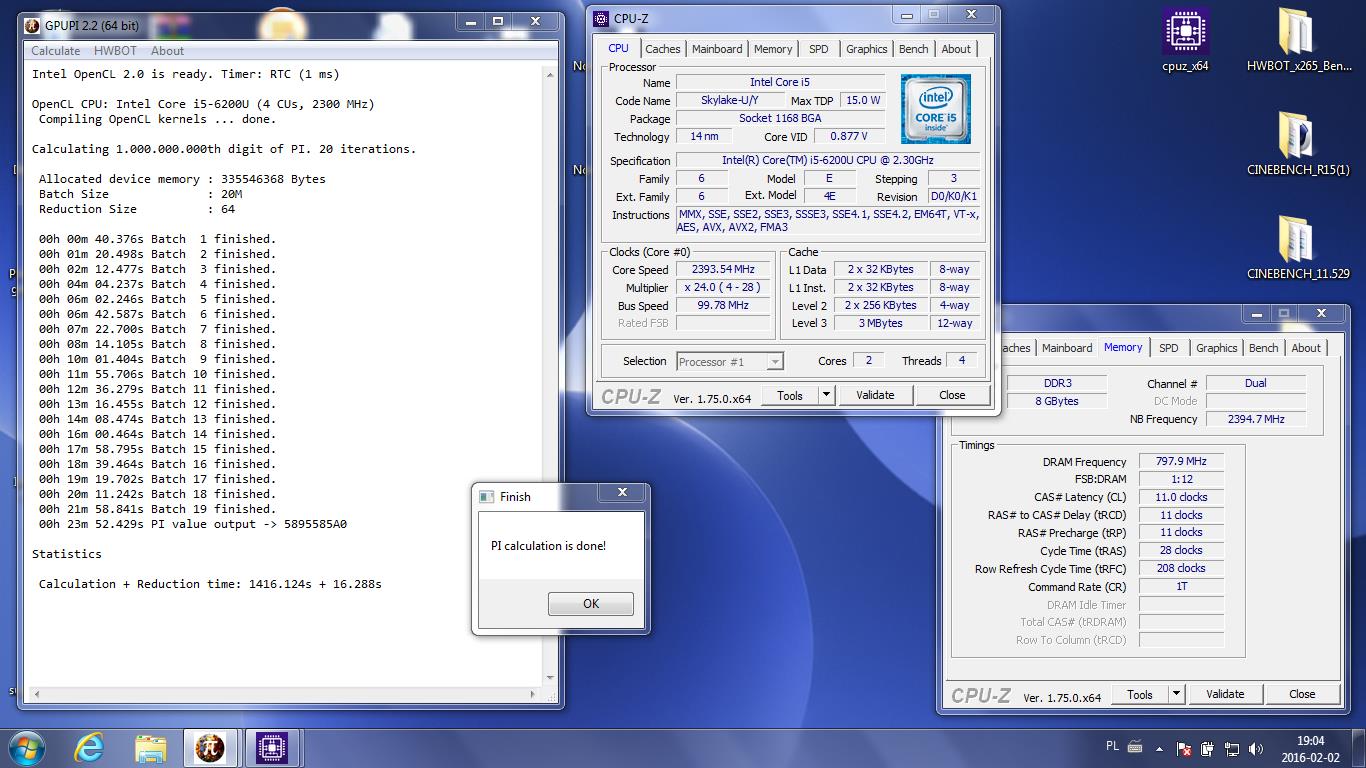The width and height of the screenshot is (1366, 768).
Task: Select the CINEBENCH_R15(1) desktop folder
Action: coord(1298,143)
